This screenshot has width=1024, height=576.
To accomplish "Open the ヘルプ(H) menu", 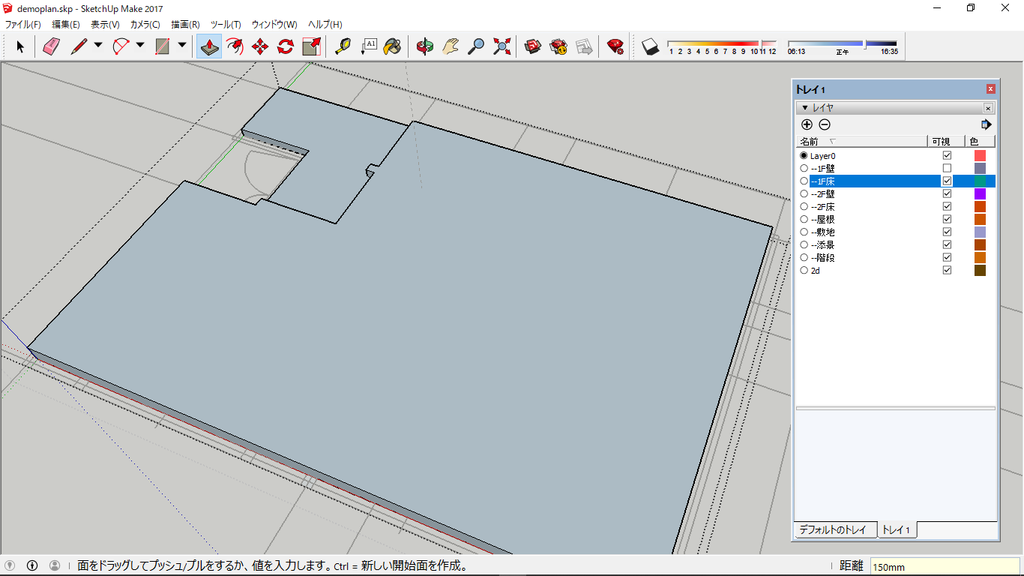I will pyautogui.click(x=325, y=24).
